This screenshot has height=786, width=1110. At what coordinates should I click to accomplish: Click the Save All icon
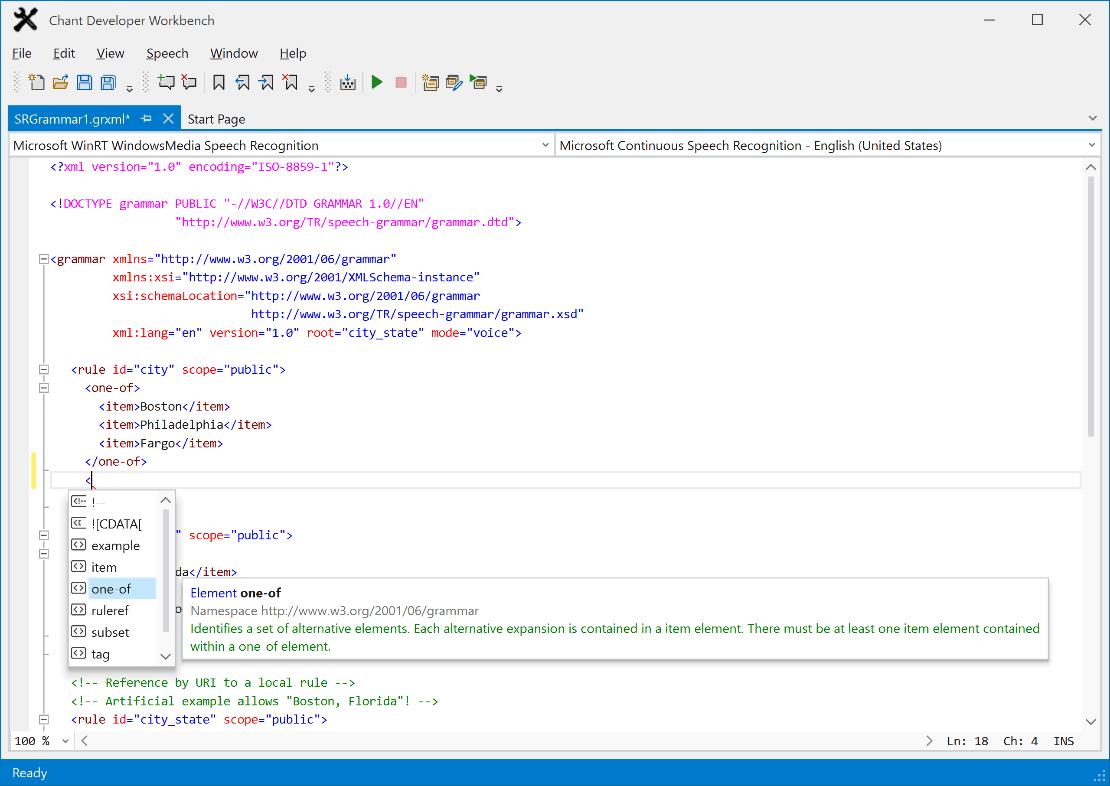[108, 82]
